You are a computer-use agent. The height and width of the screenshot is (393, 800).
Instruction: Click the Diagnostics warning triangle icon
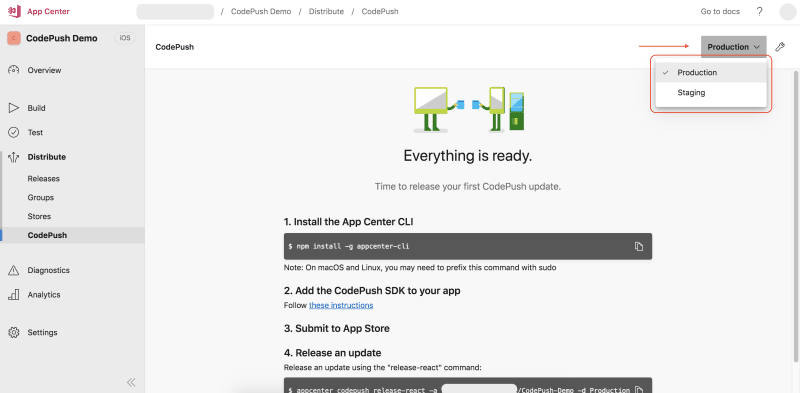(x=14, y=271)
